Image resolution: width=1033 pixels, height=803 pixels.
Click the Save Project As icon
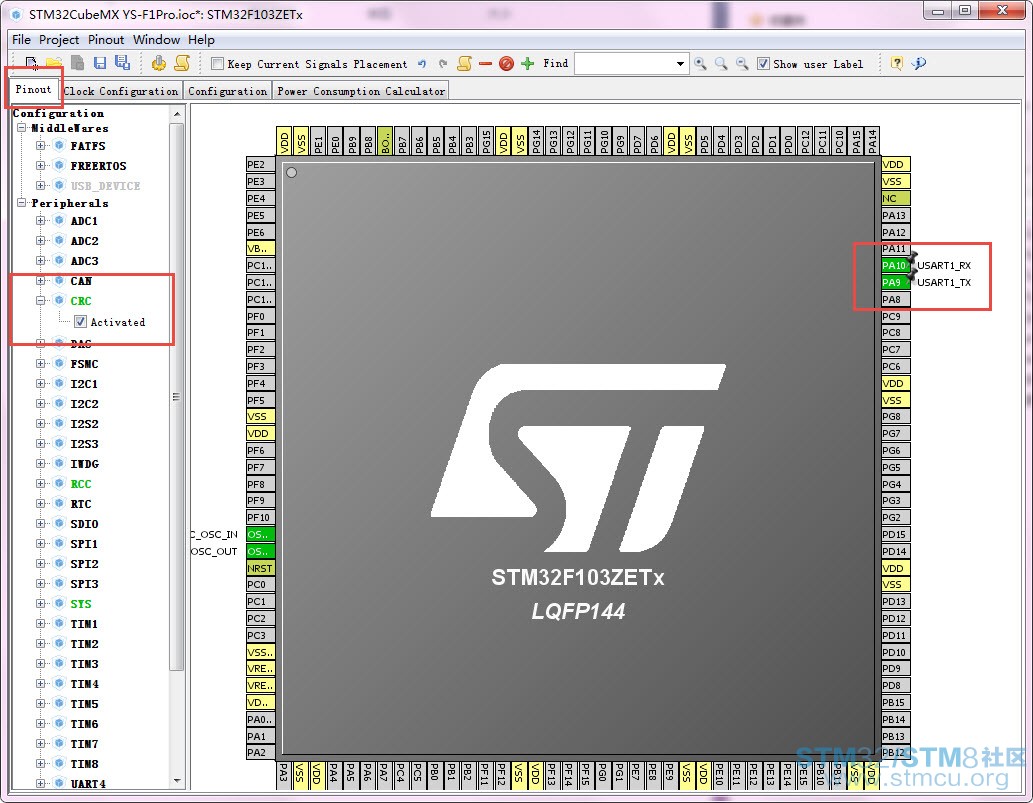pyautogui.click(x=123, y=63)
